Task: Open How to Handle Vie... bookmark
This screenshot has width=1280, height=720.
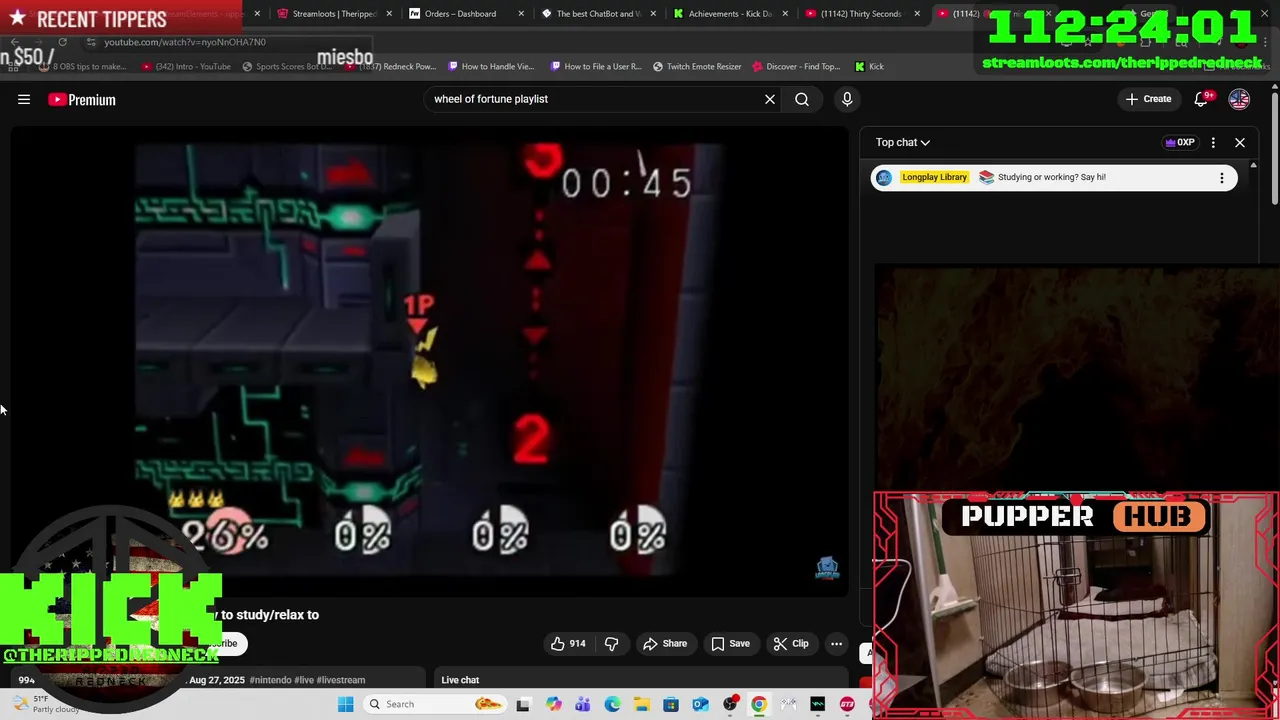Action: tap(491, 67)
